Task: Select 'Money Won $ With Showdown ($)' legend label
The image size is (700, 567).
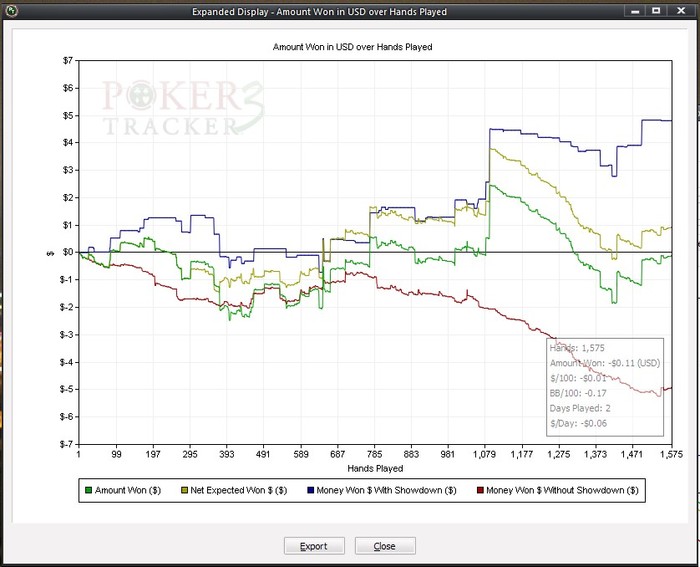Action: pos(386,490)
